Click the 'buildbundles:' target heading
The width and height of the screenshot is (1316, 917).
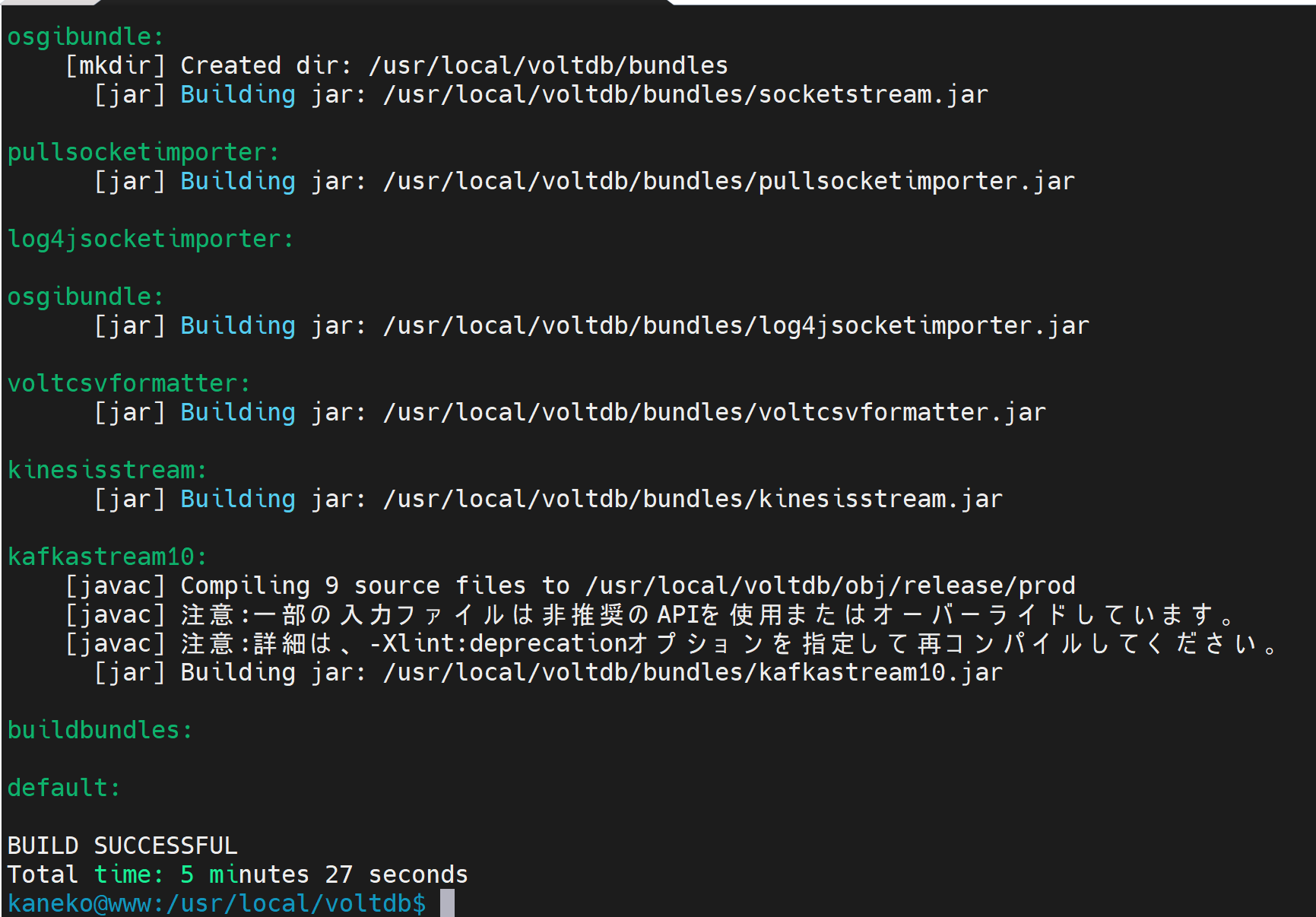pos(100,730)
